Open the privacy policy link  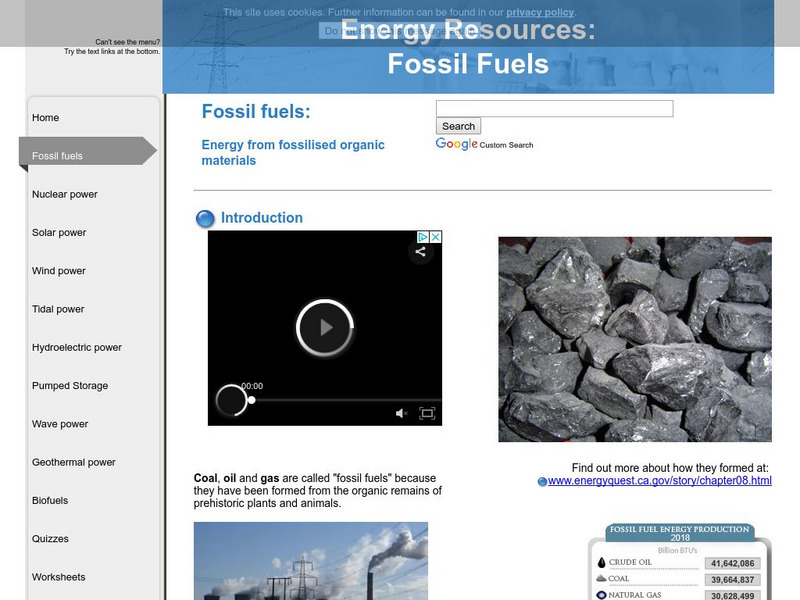[x=540, y=12]
